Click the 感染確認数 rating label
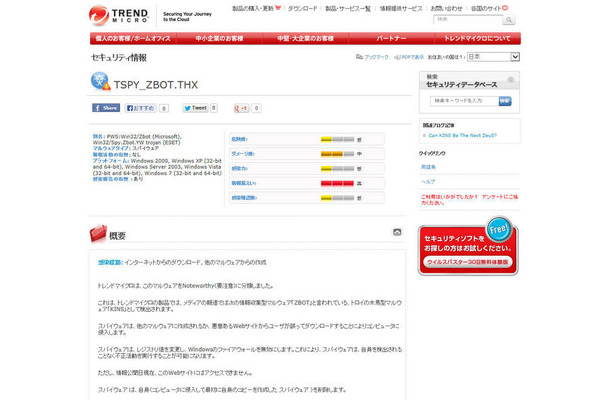The width and height of the screenshot is (610, 400). (244, 198)
